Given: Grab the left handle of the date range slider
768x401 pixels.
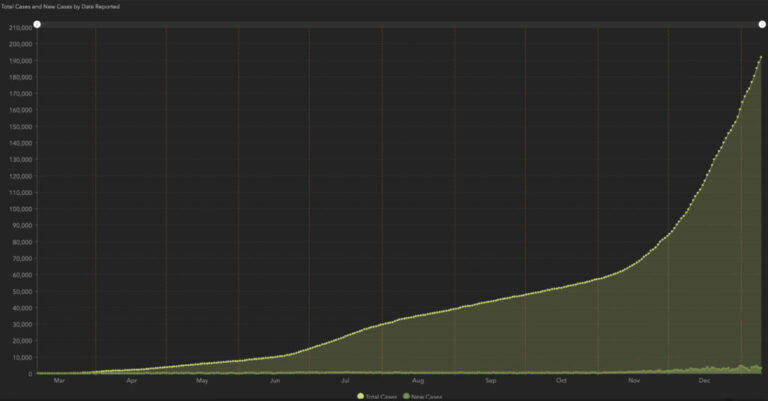Looking at the screenshot, I should tap(37, 24).
